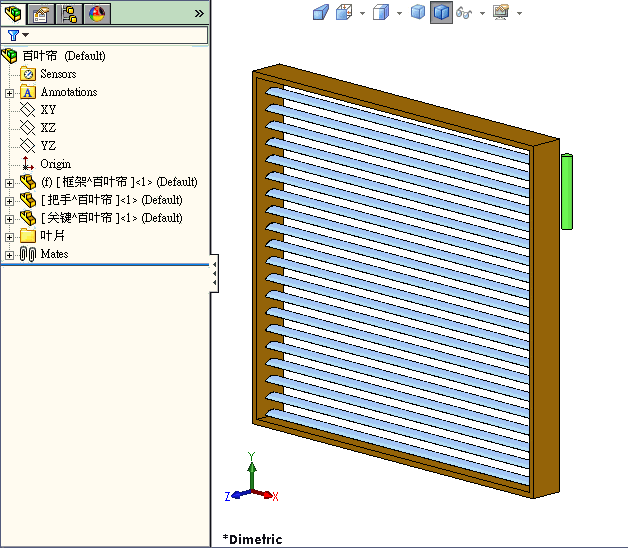Click the Origin axes icon

pos(28,164)
